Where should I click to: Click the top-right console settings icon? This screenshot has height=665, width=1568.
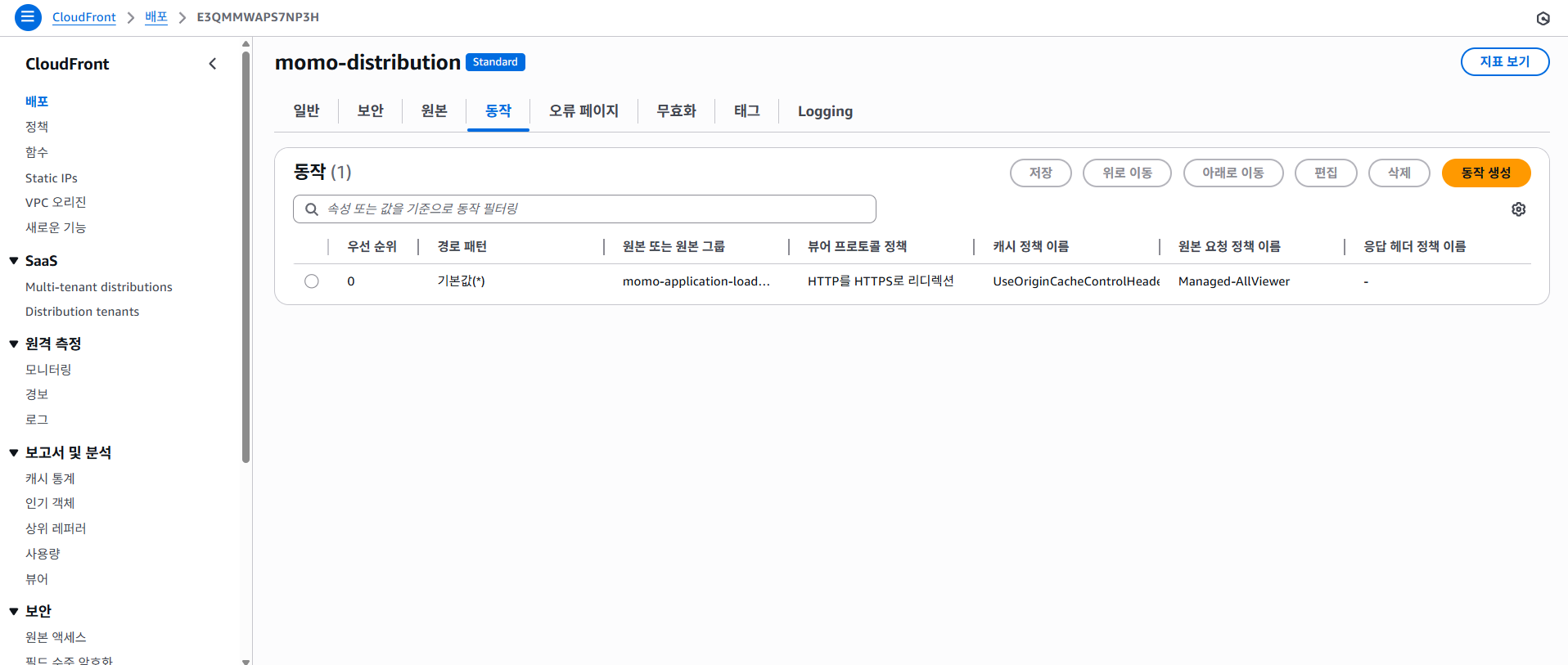click(1543, 18)
